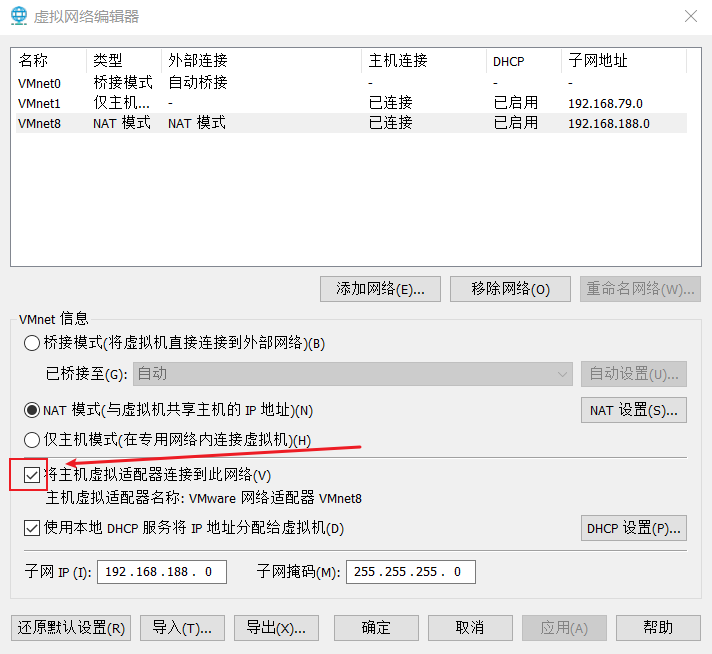712x654 pixels.
Task: Open DHCP 设置(P)... dialog
Action: pos(634,528)
